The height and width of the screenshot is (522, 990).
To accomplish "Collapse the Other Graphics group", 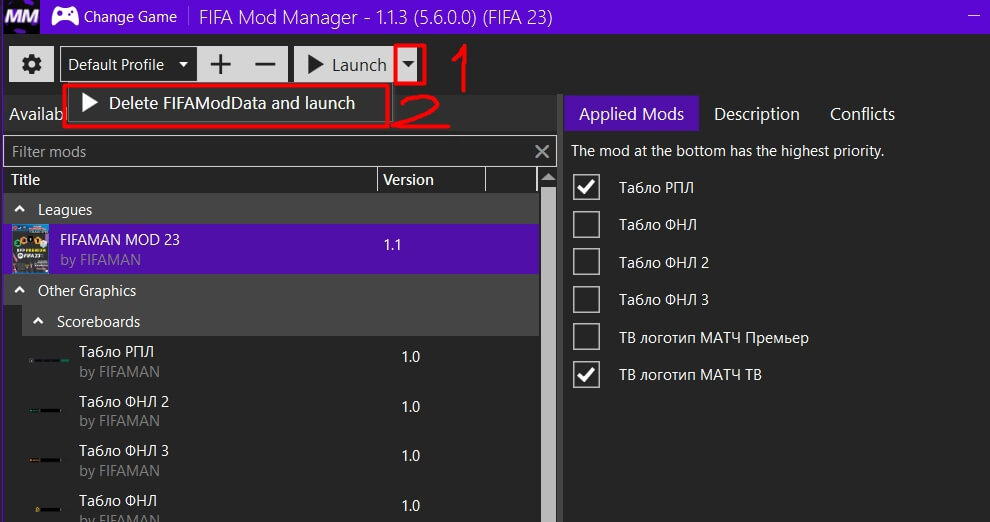I will click(x=20, y=290).
